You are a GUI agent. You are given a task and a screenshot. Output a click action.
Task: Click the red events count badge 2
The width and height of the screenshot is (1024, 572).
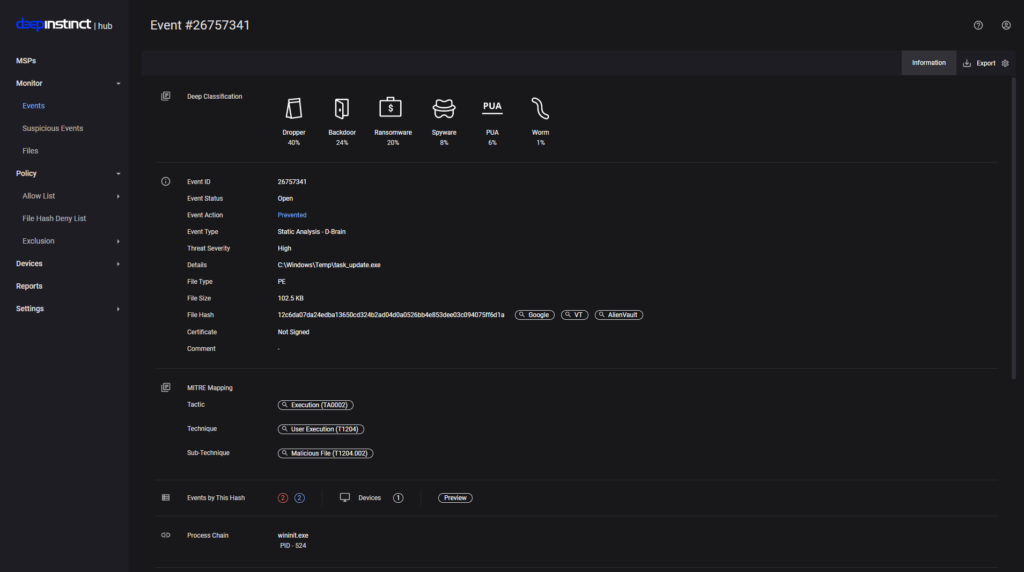[283, 498]
